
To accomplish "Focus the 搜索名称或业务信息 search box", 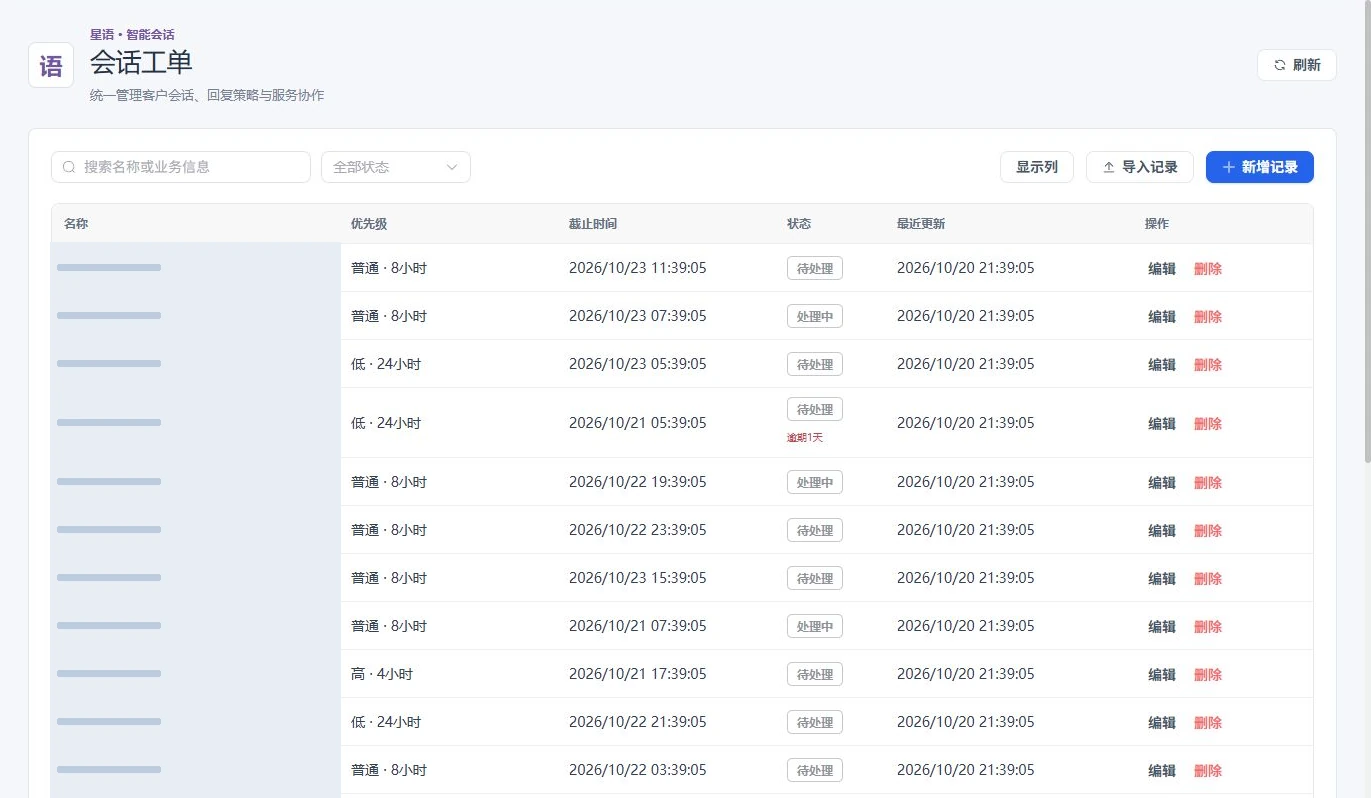I will point(181,167).
